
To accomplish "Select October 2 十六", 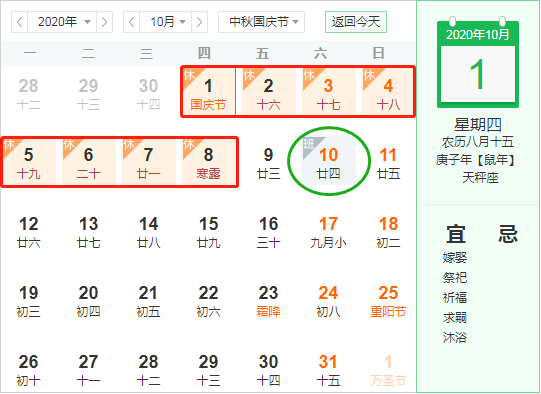I will [x=268, y=92].
